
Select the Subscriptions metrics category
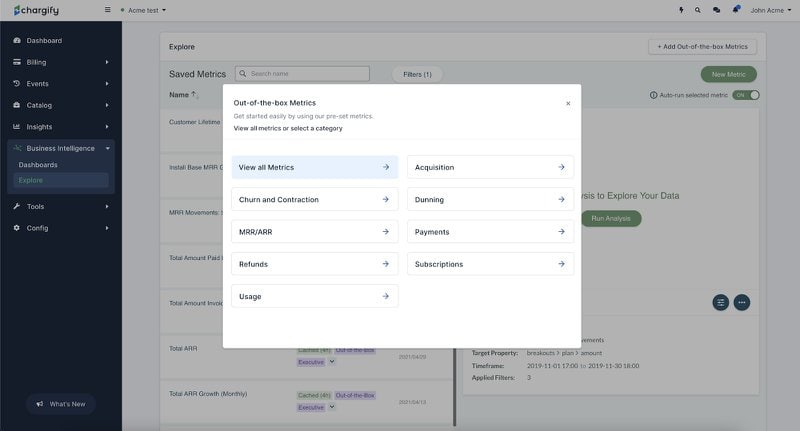(x=490, y=264)
